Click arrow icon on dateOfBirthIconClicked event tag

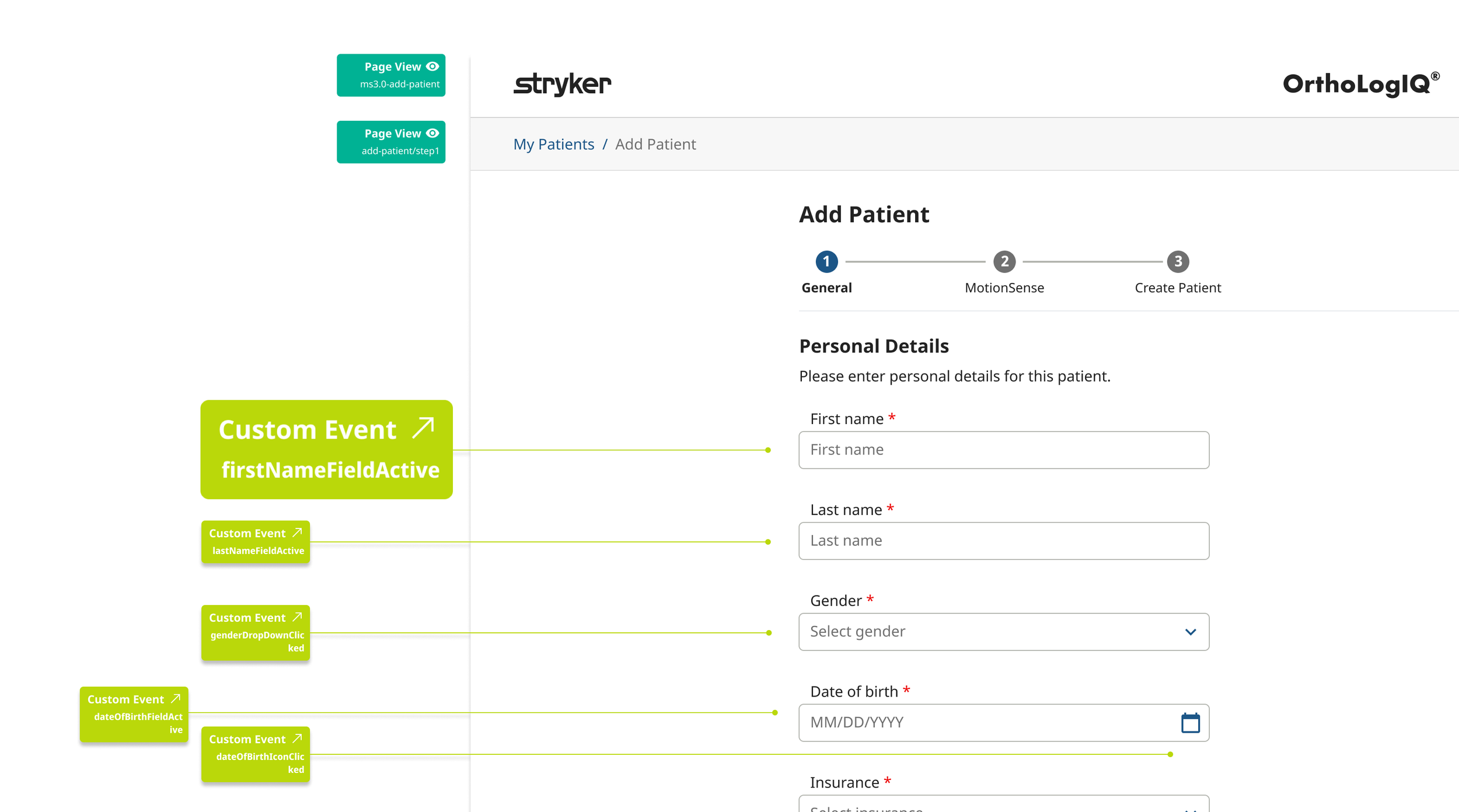pos(297,738)
